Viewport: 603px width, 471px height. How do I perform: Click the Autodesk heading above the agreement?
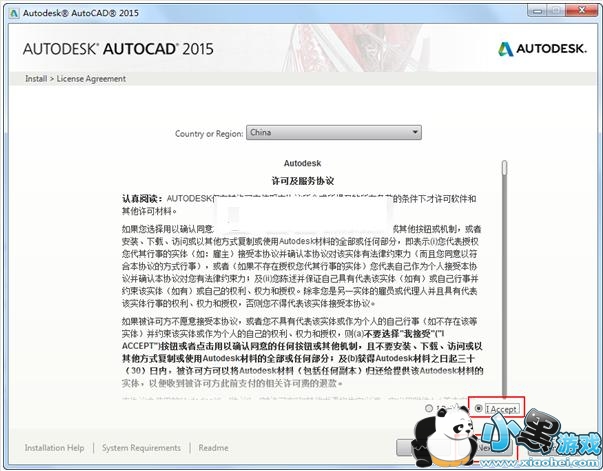point(303,163)
